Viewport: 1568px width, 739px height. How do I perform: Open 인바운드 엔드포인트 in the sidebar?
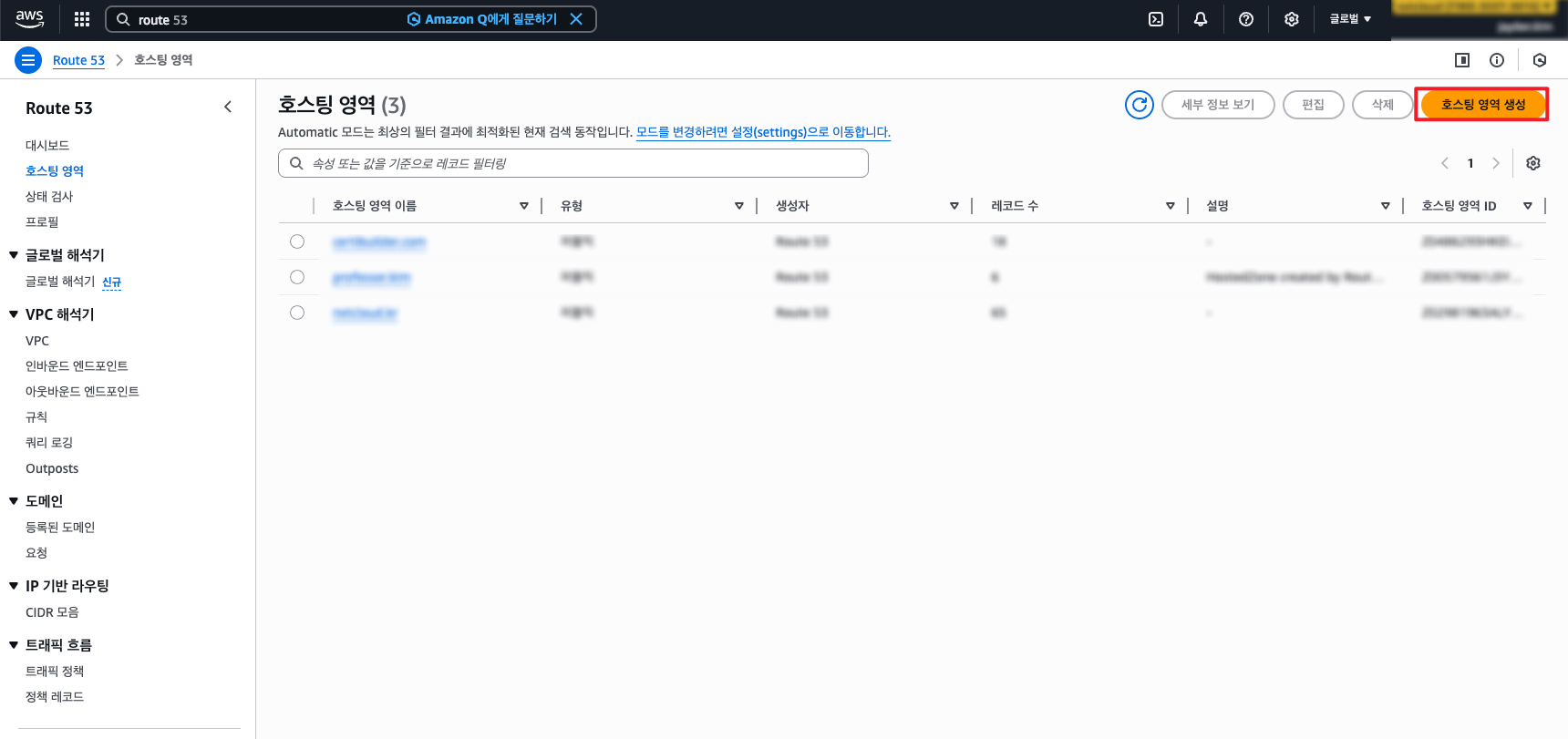coord(77,365)
